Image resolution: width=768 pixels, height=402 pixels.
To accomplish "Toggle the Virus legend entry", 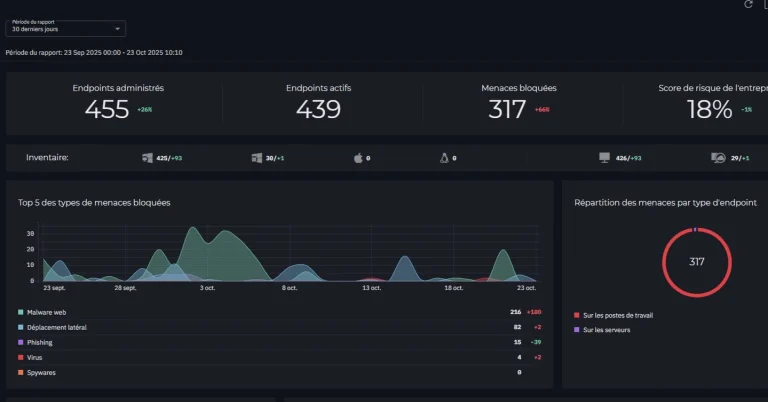I will (x=34, y=357).
